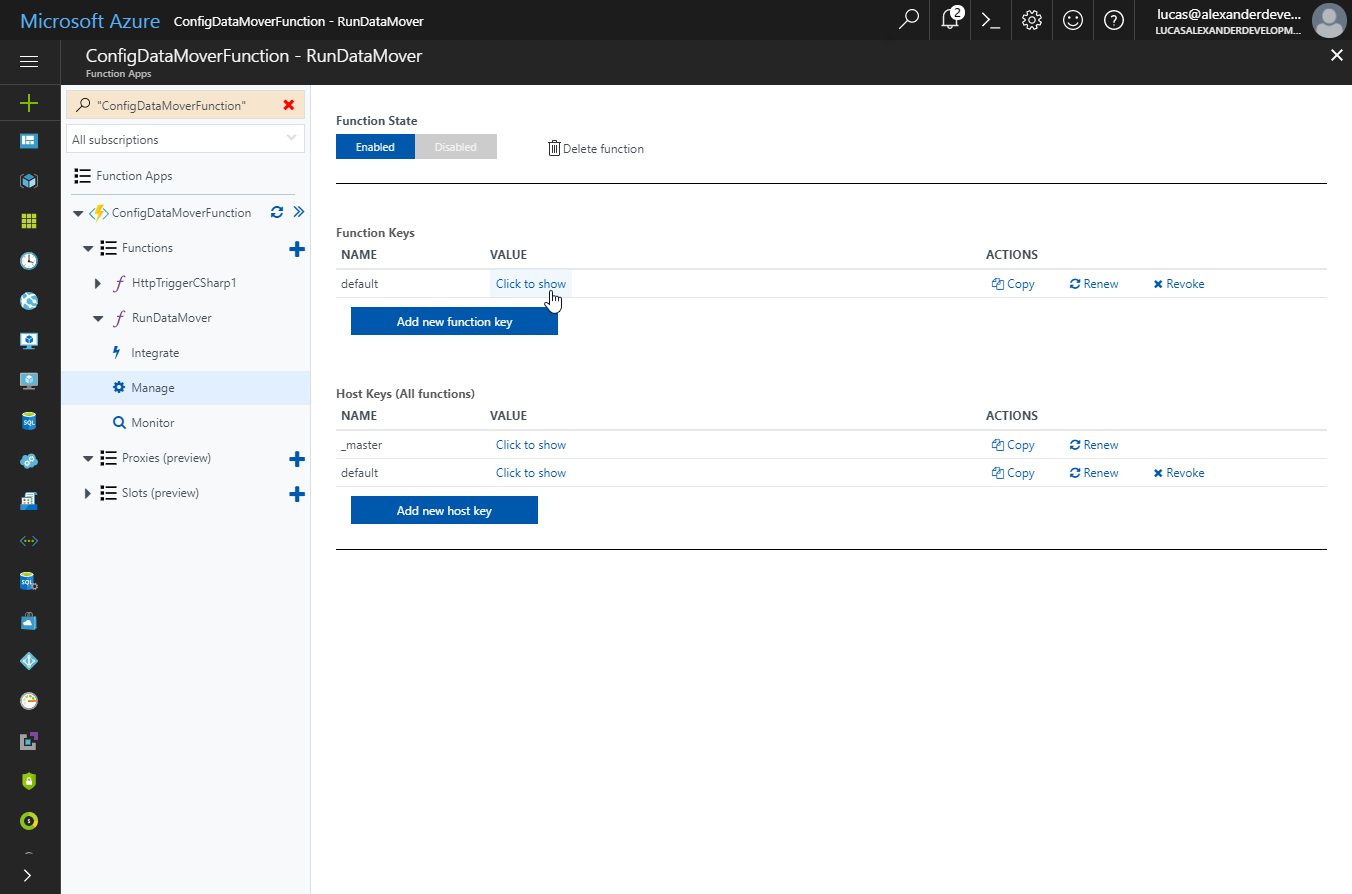Image resolution: width=1352 pixels, height=894 pixels.
Task: Open the All subscriptions dropdown
Action: (186, 139)
